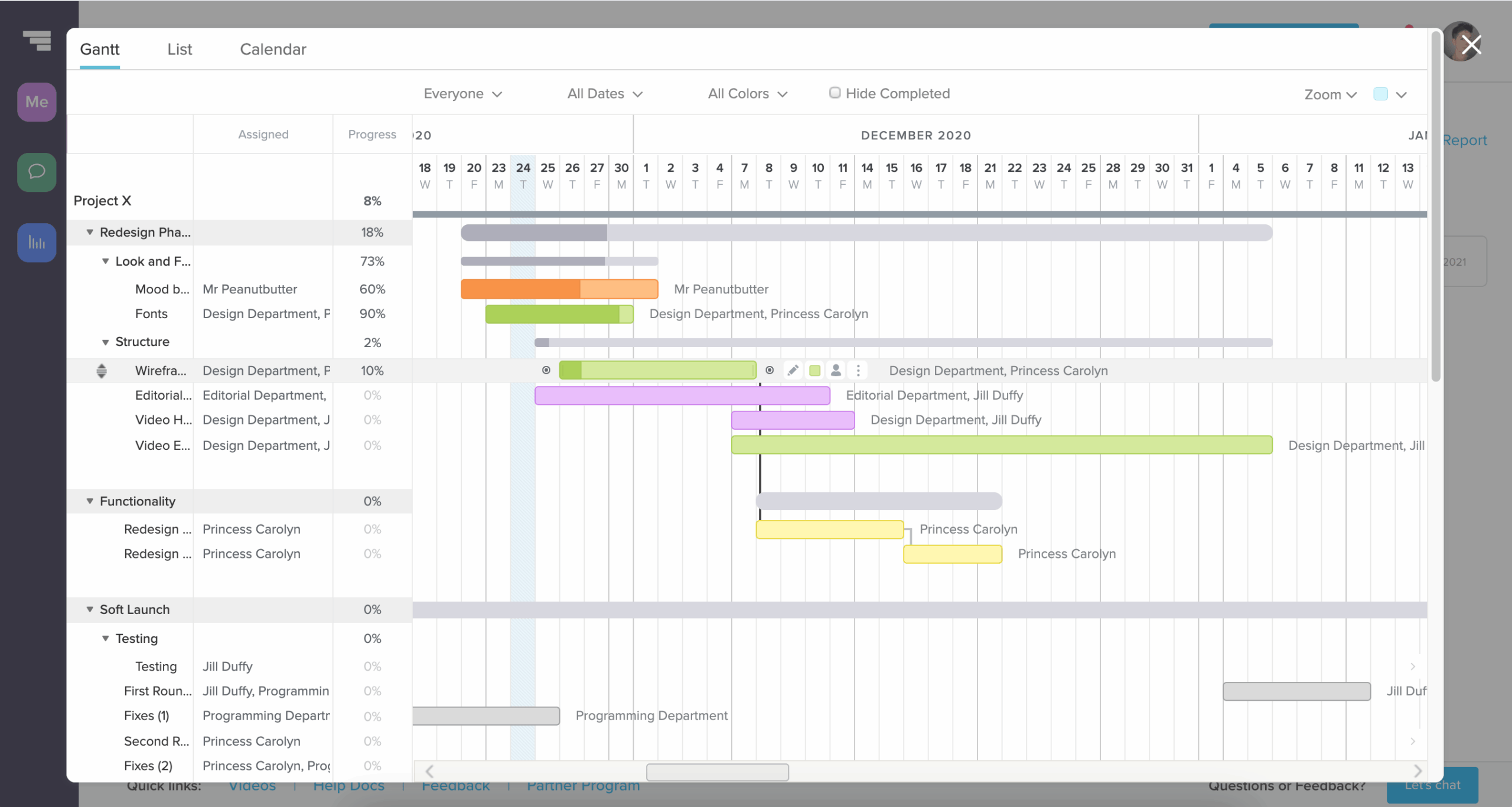Open chat via the speech bubble sidebar icon

[36, 172]
